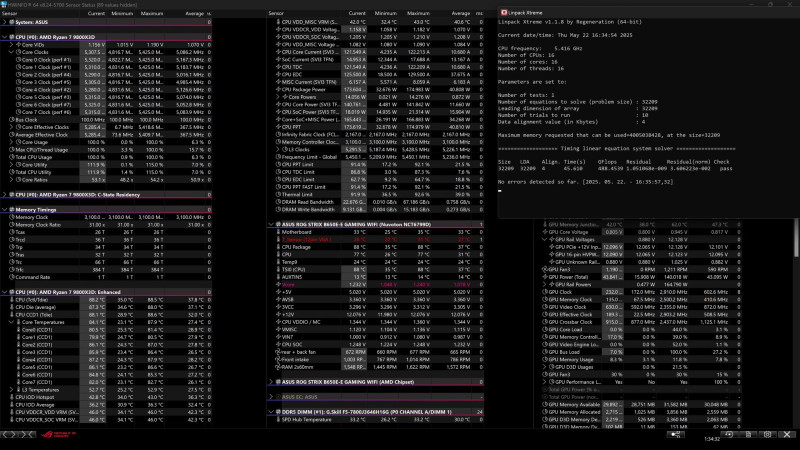The image size is (800, 450).
Task: Expand the Core Usage row
Action: [11, 142]
